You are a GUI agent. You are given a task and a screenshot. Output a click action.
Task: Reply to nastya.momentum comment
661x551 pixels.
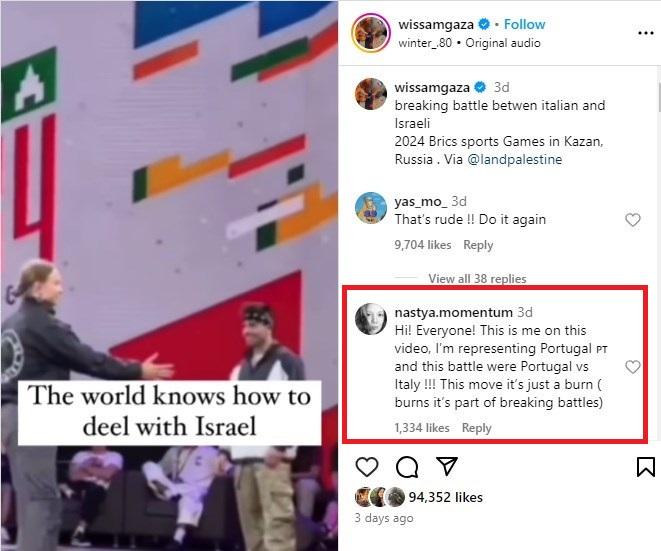click(x=477, y=428)
